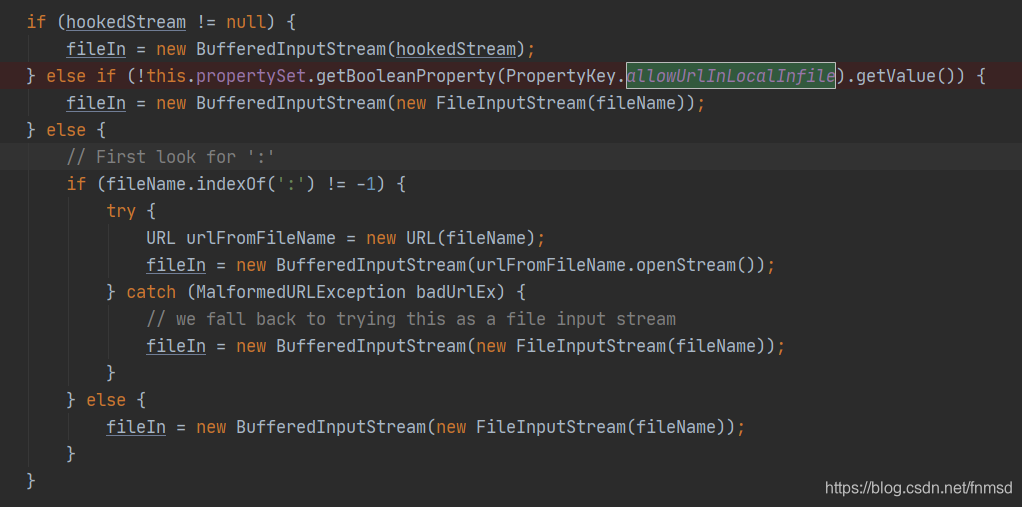Image resolution: width=1022 pixels, height=507 pixels.
Task: Click the null keyword in the if condition
Action: click(246, 22)
